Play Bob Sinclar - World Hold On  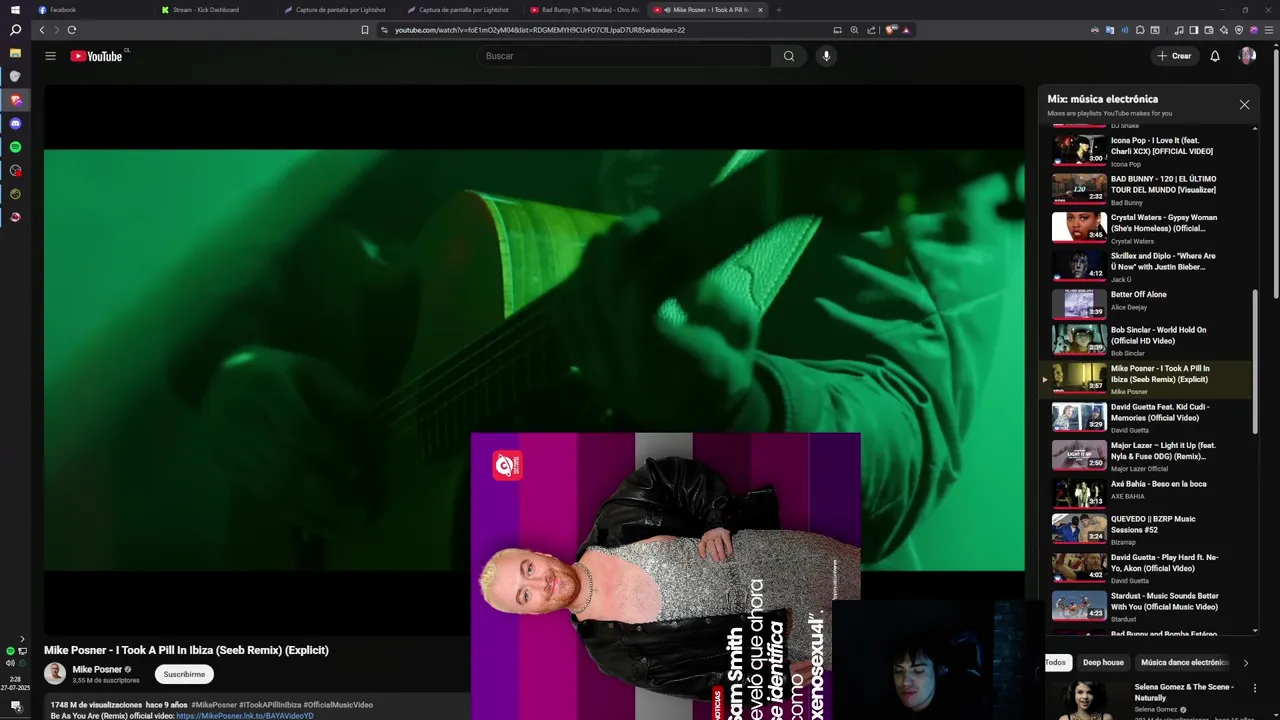point(1144,341)
